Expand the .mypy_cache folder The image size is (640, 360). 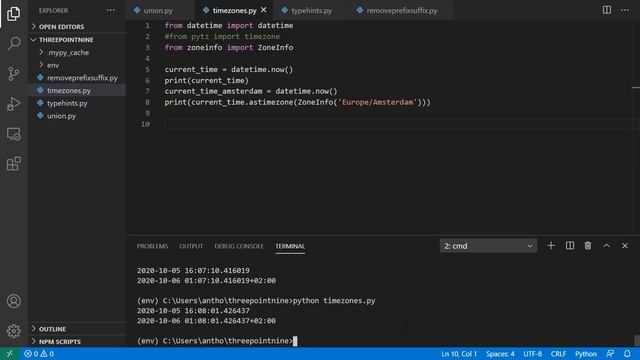tap(77, 52)
